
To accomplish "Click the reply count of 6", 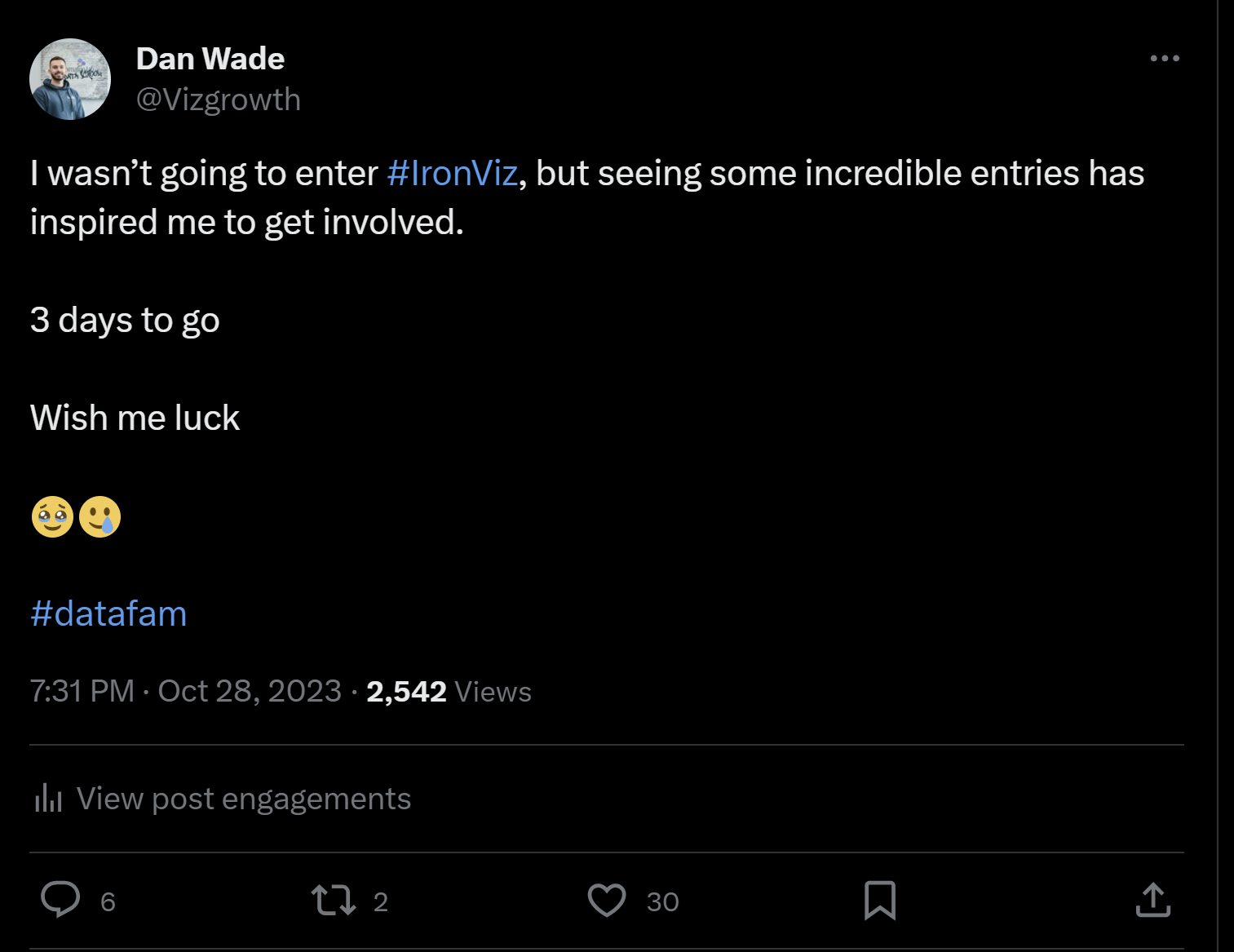I will 108,901.
